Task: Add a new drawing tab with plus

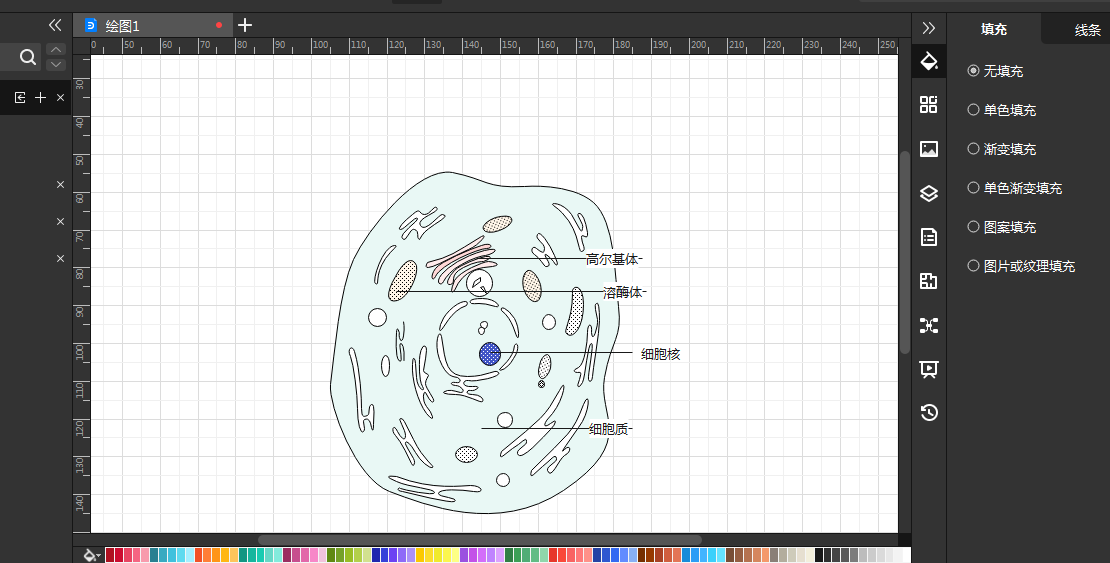Action: pyautogui.click(x=245, y=25)
